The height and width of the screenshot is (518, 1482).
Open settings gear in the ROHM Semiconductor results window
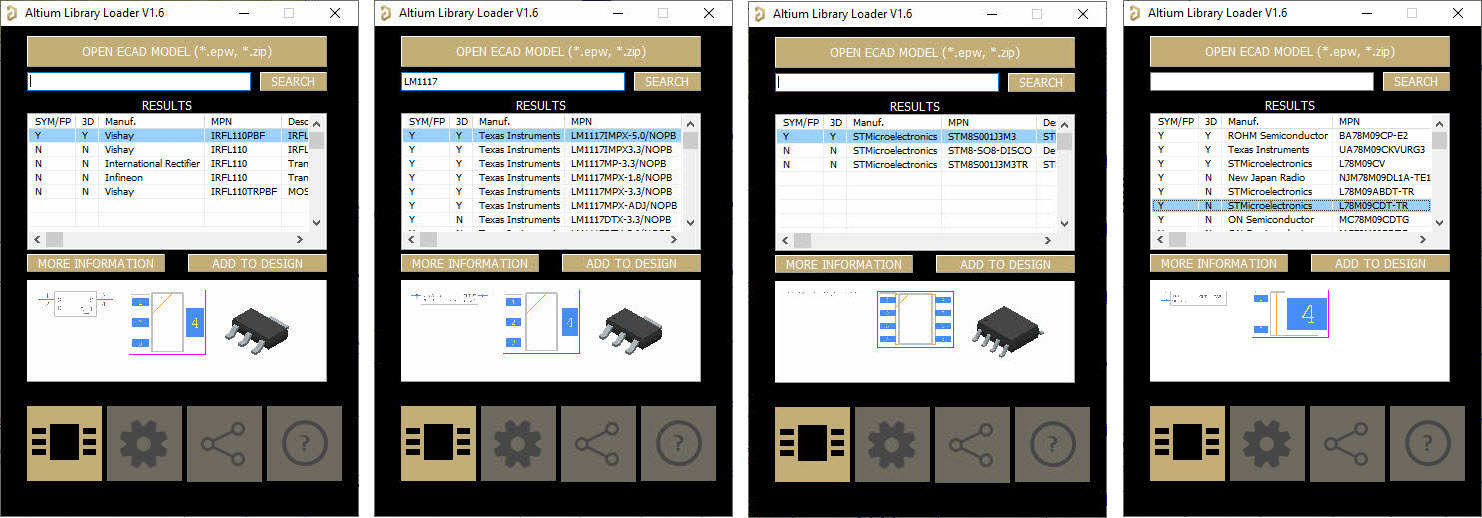click(x=1268, y=443)
